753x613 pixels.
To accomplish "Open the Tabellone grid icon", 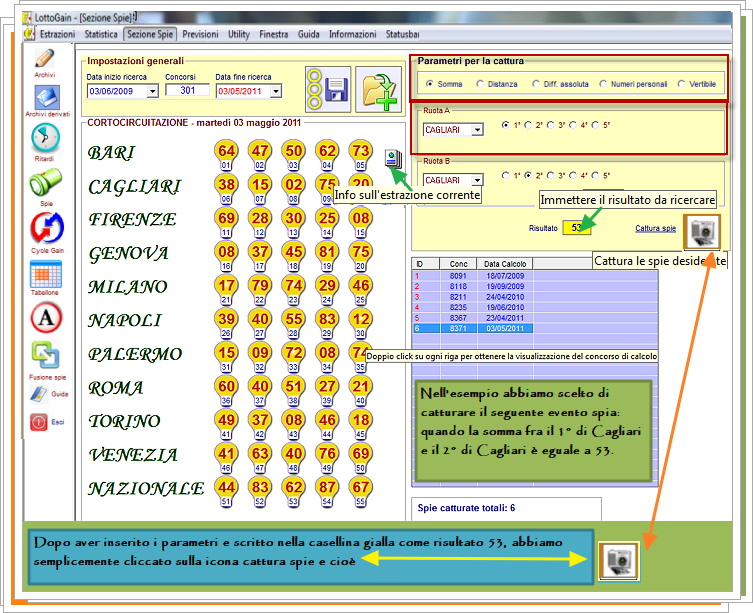I will [46, 274].
